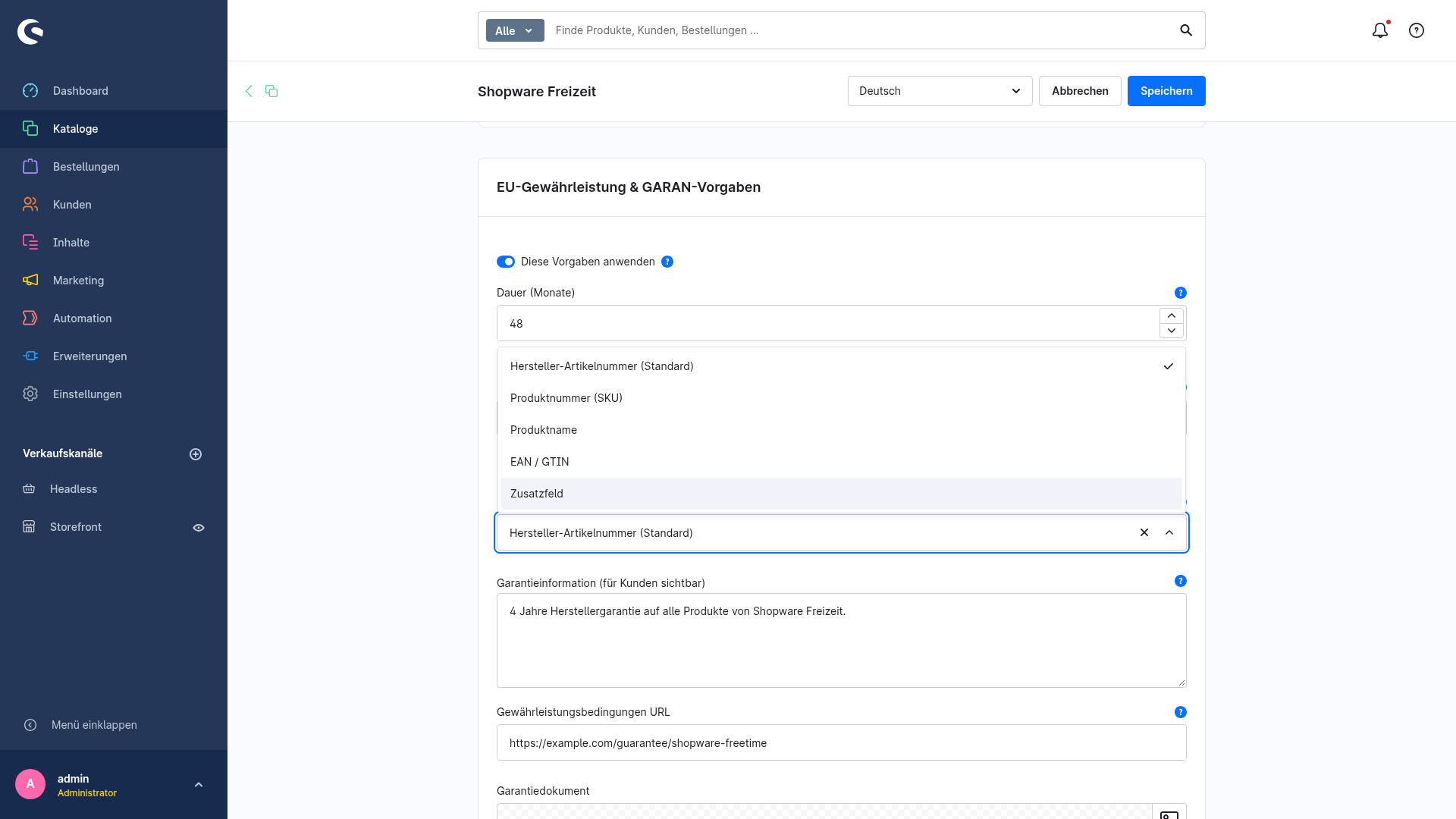Click the Erweiterungen plug icon
Viewport: 1456px width, 819px height.
coord(30,356)
